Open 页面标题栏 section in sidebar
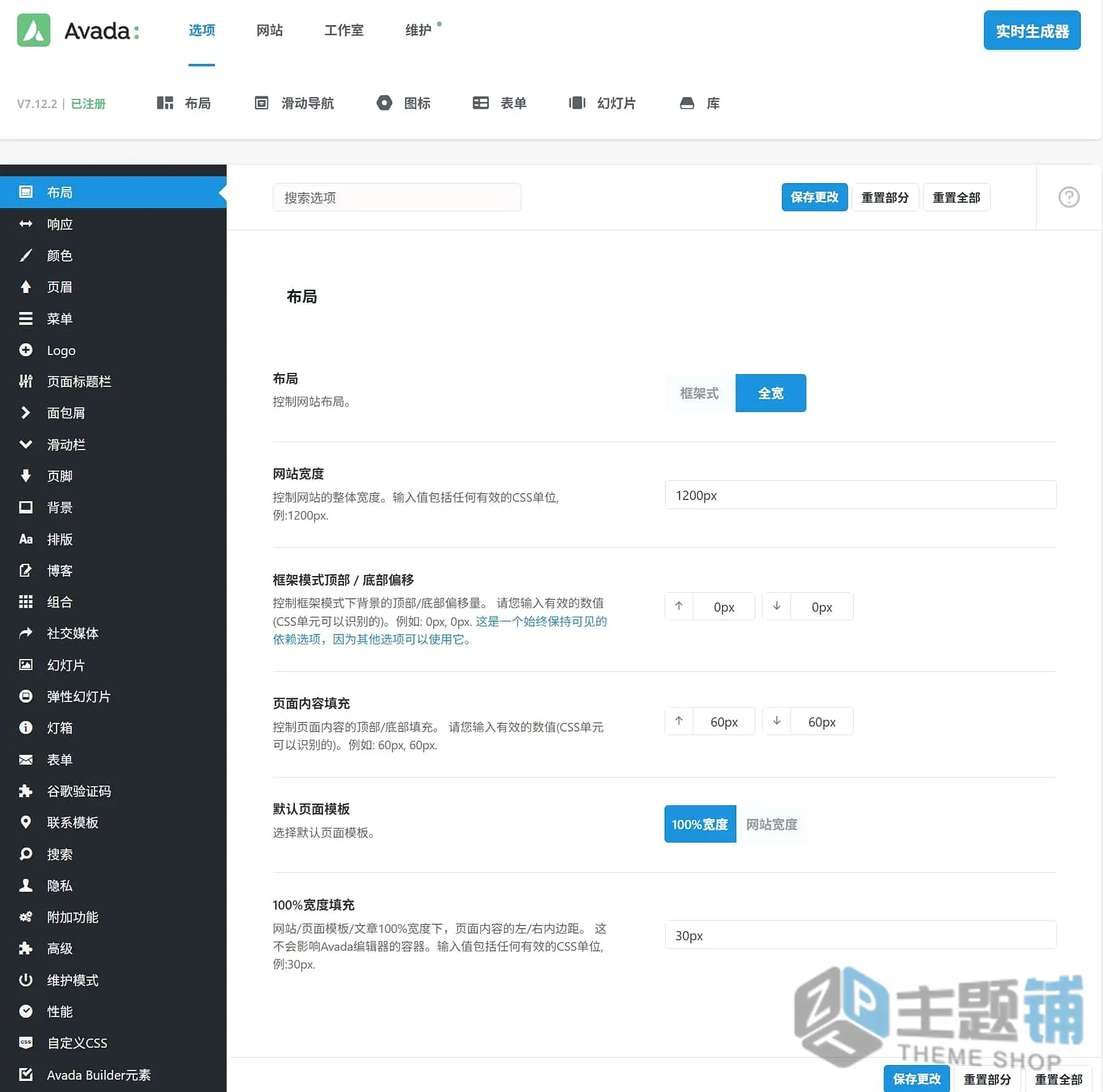 tap(113, 382)
